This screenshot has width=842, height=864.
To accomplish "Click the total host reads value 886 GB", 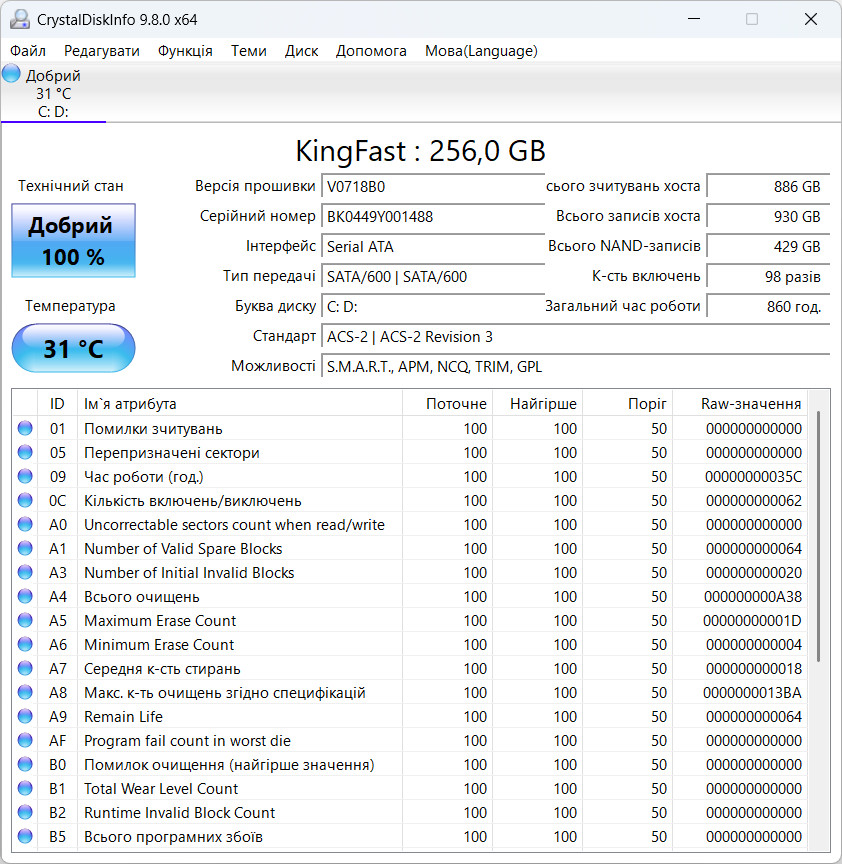I will [x=768, y=186].
